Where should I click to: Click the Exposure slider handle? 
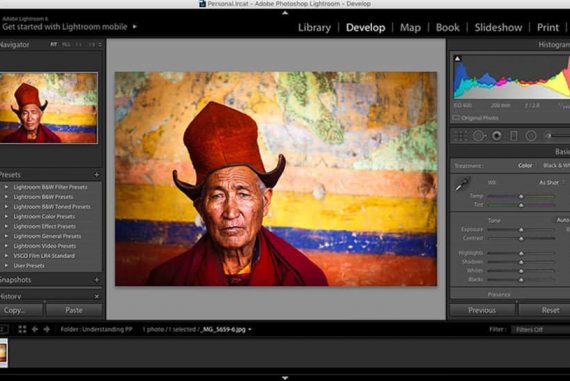point(521,230)
